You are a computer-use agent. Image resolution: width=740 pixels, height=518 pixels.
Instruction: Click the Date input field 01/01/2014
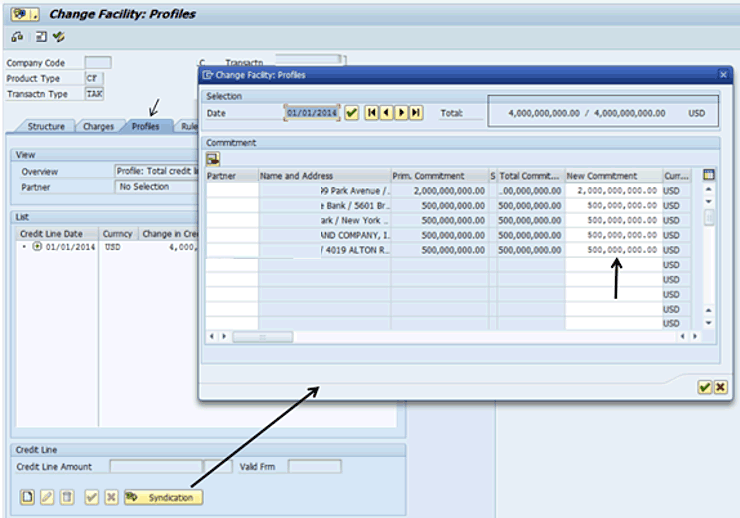click(312, 113)
